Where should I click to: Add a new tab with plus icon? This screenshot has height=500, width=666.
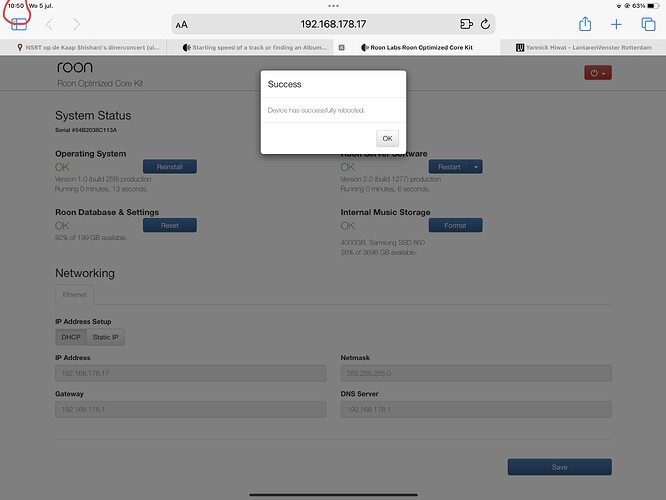click(x=616, y=24)
